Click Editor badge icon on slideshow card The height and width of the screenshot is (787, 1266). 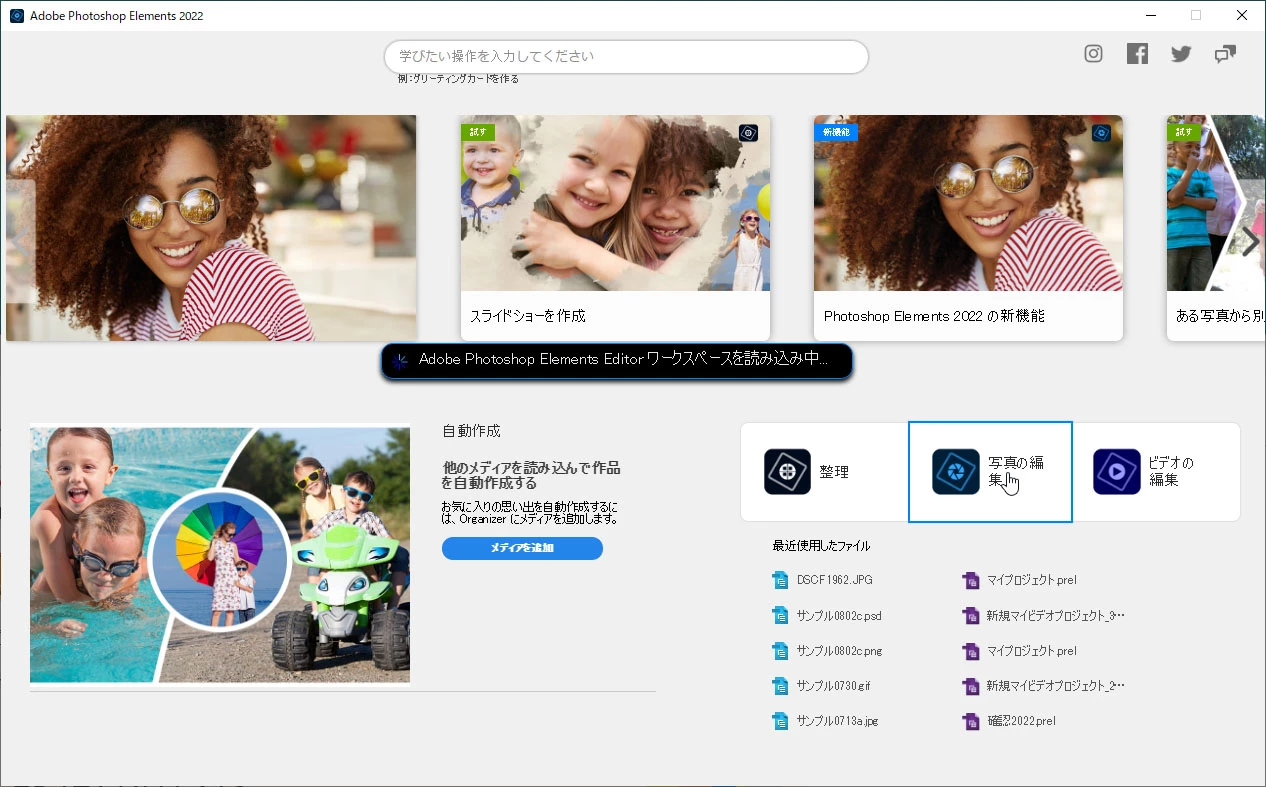point(748,133)
